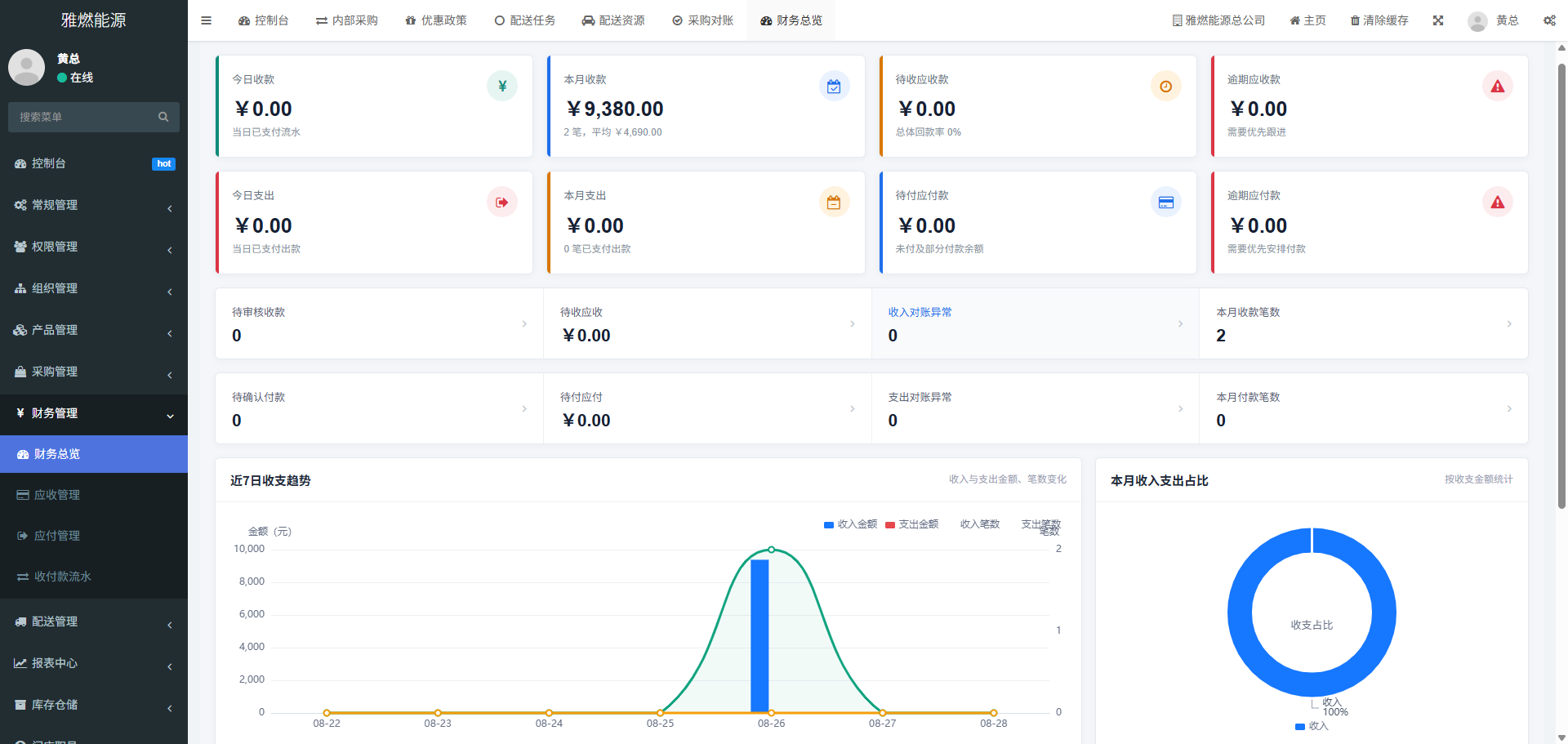Open 收付款流水 in the sidebar
The image size is (1568, 744).
point(94,577)
